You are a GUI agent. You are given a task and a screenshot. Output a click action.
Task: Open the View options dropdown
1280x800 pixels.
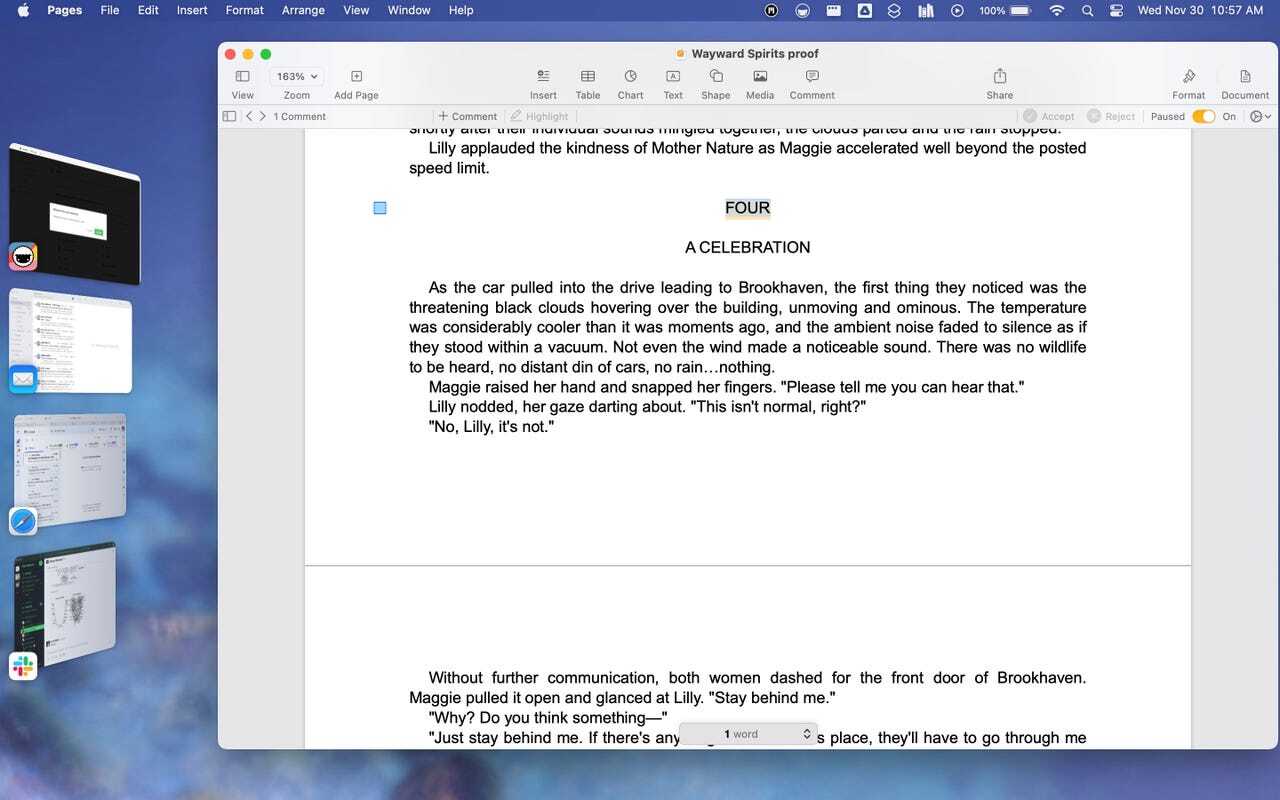tap(242, 83)
